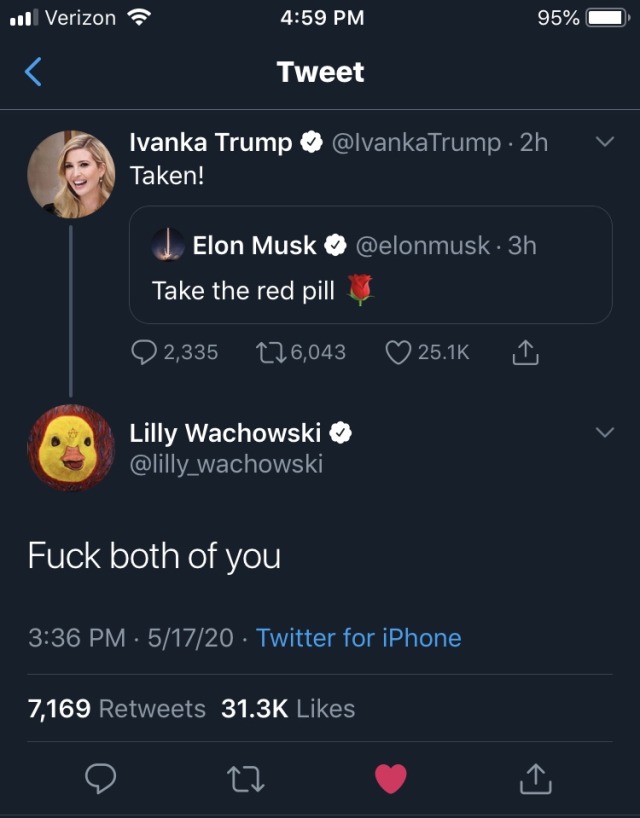Like Ivanka Trump's tweet with 25.1K likes
640x818 pixels.
click(399, 352)
